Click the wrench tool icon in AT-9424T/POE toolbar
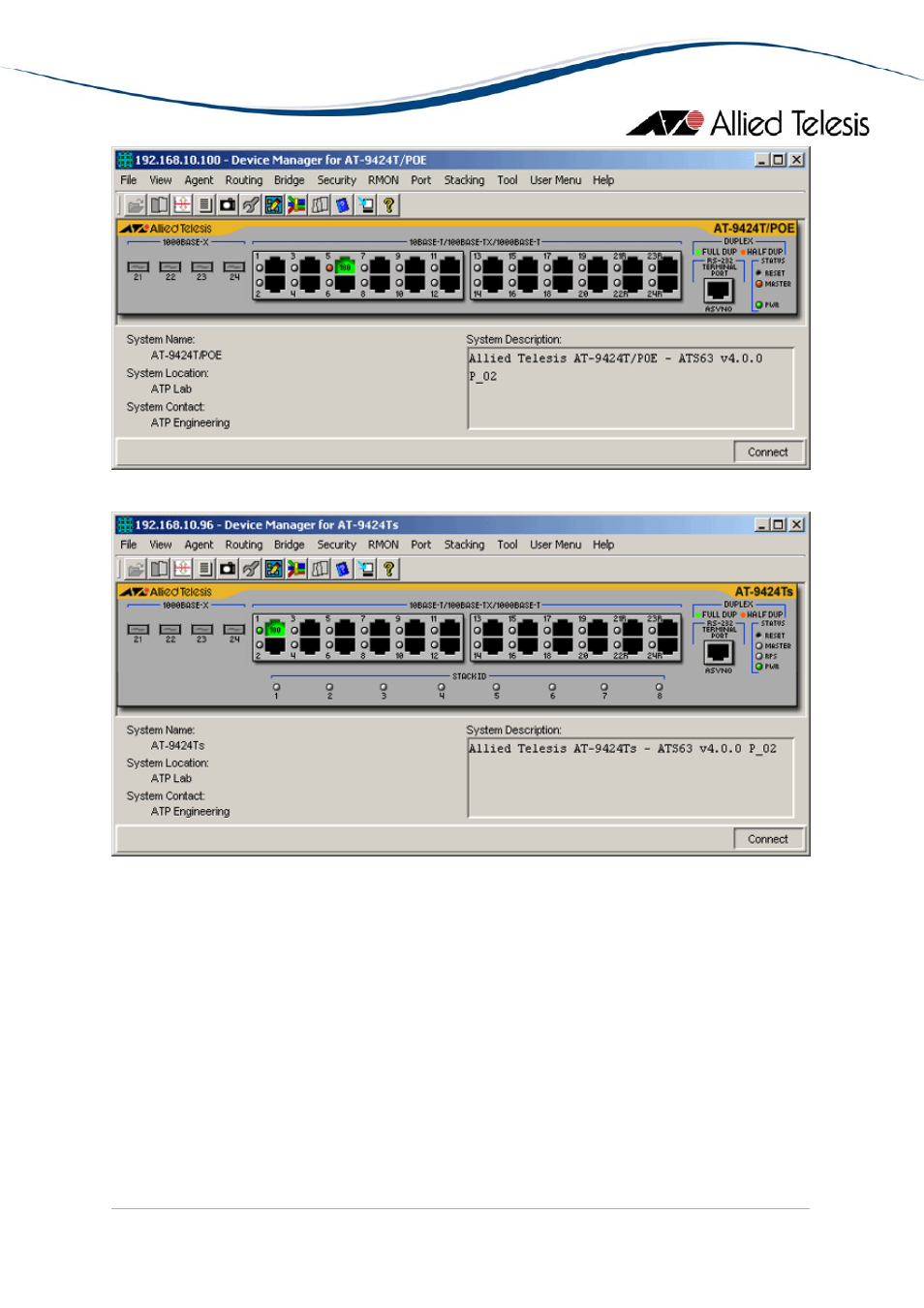 coord(251,204)
